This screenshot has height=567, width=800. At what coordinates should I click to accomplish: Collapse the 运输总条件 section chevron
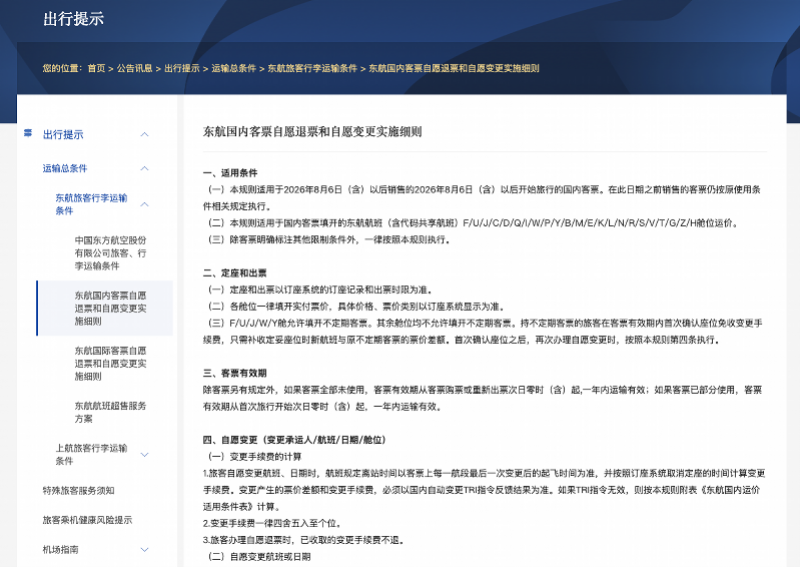coord(144,168)
